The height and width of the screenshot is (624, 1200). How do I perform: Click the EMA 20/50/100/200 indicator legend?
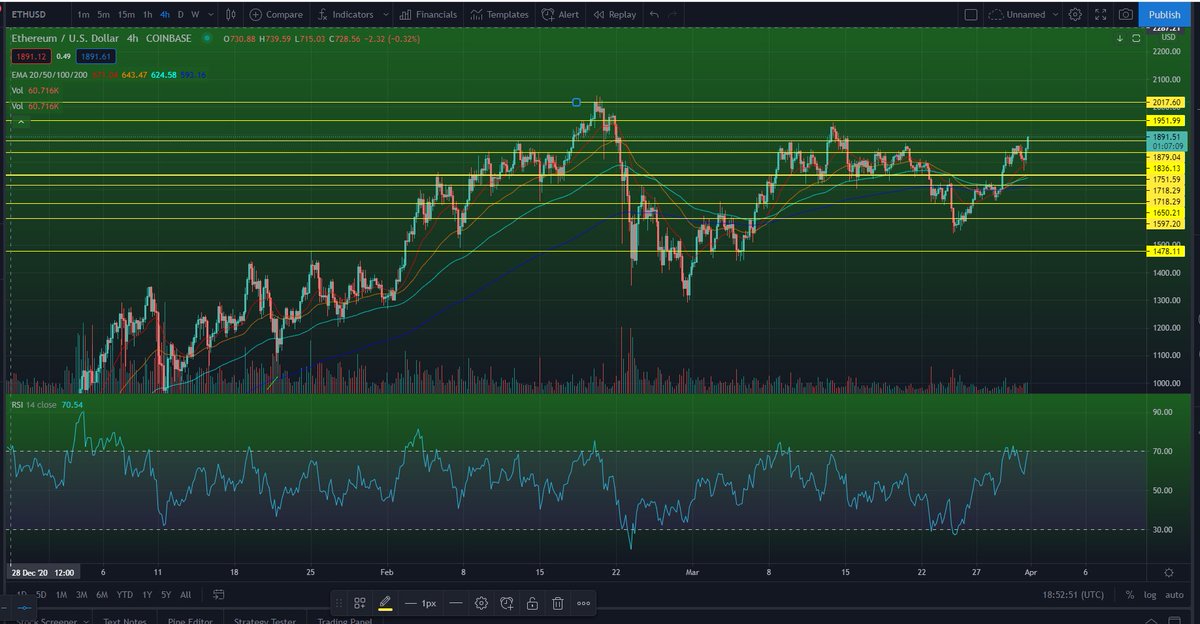click(x=48, y=74)
